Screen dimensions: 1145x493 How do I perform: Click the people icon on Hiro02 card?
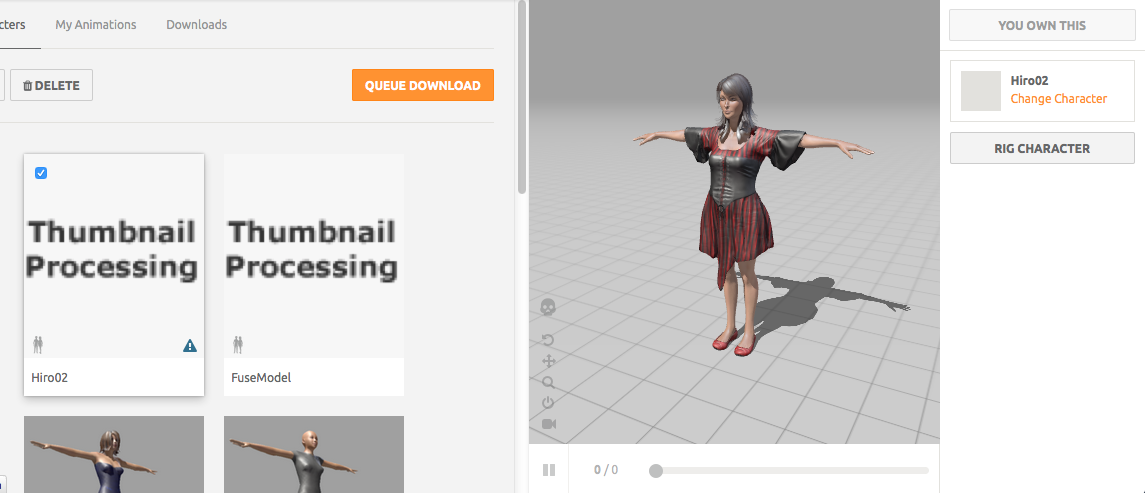(x=38, y=343)
